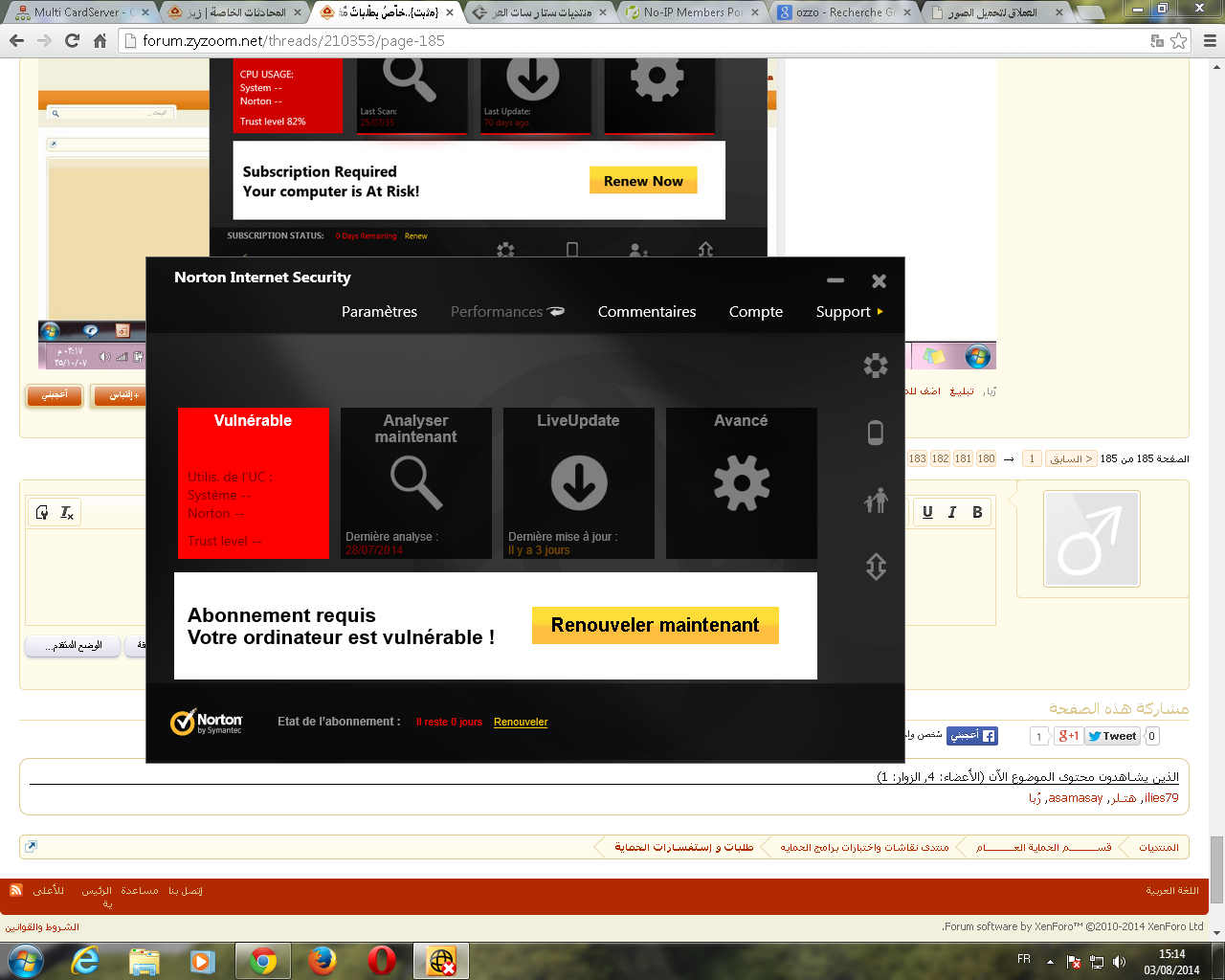Open the Avancé gear tile

click(x=742, y=483)
